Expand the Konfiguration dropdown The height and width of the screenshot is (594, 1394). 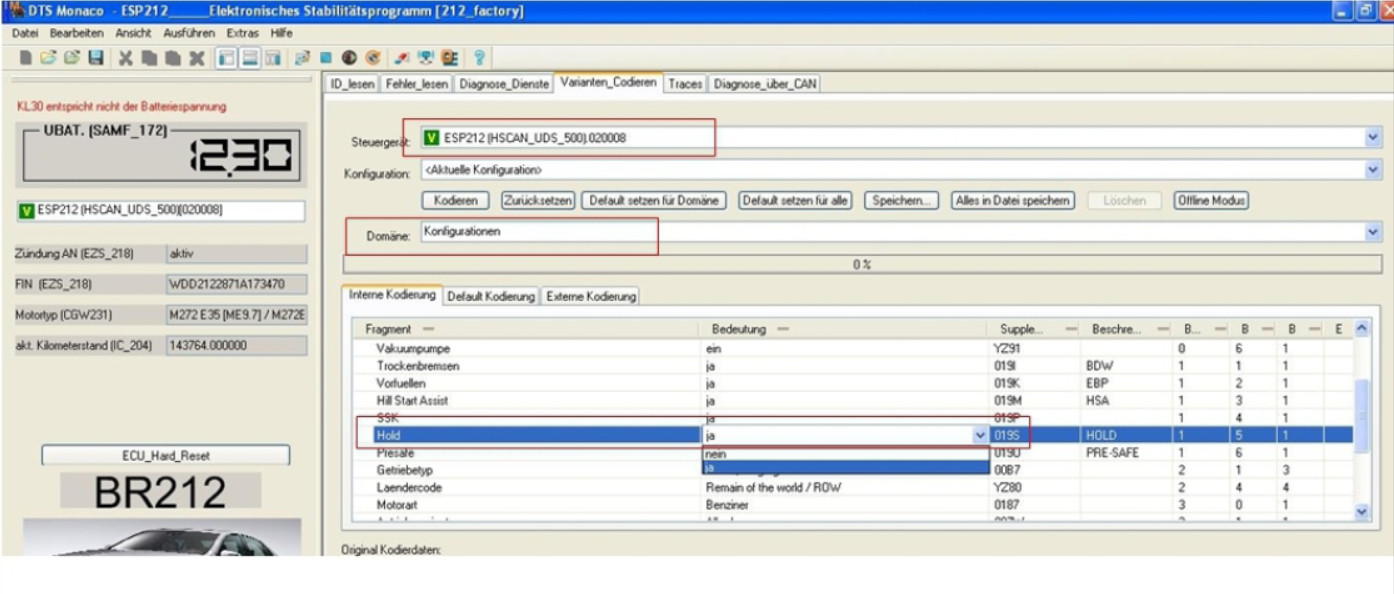(x=1373, y=171)
